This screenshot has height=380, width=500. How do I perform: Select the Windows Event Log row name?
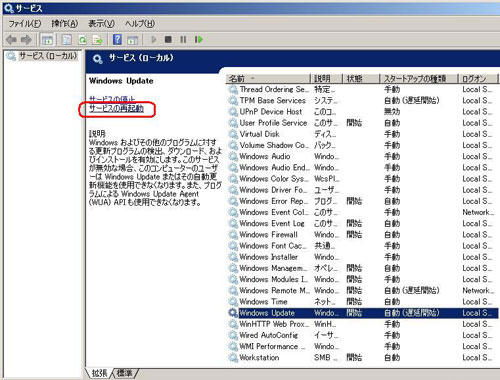(x=272, y=223)
